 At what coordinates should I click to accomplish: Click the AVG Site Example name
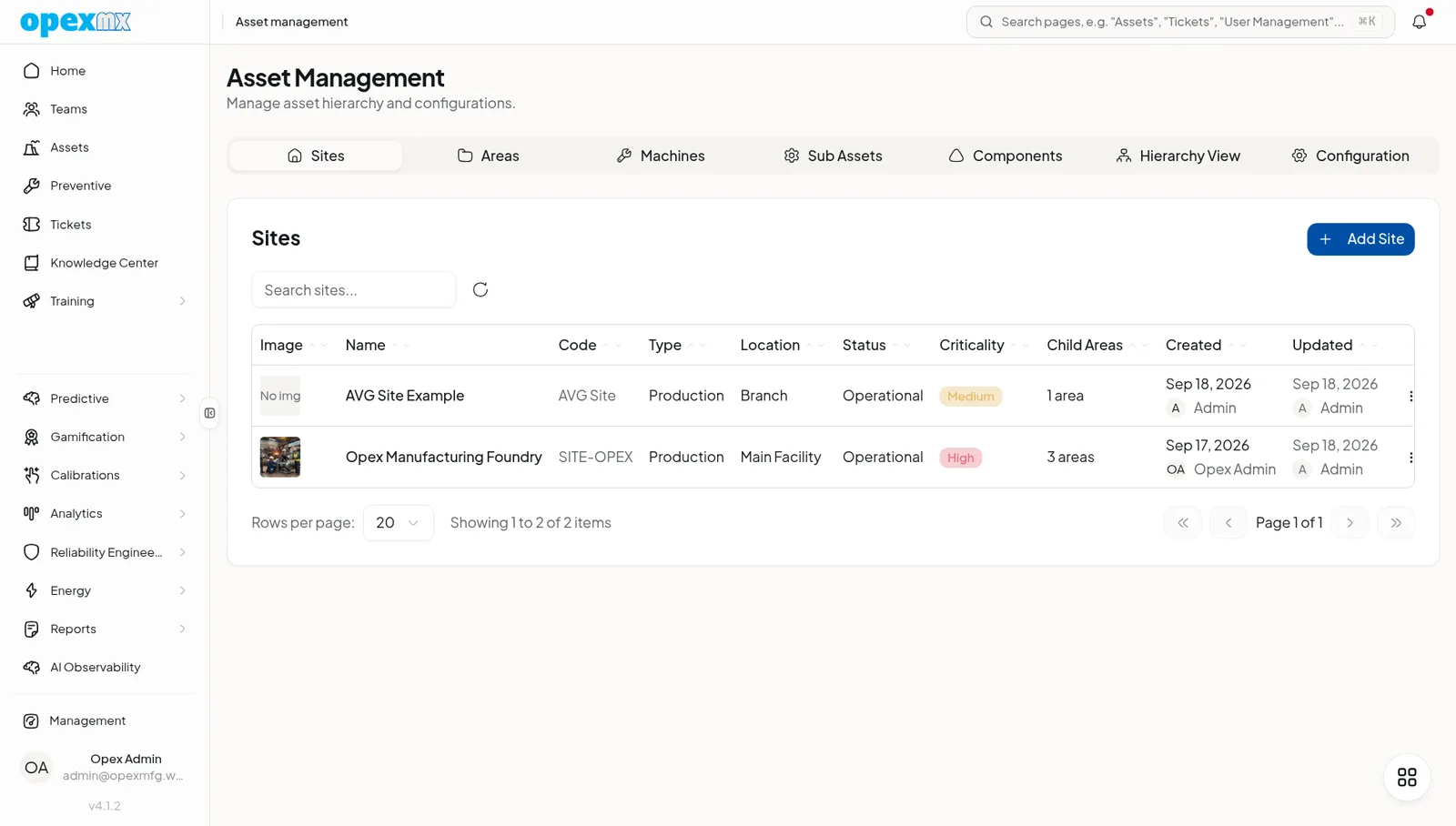tap(405, 396)
